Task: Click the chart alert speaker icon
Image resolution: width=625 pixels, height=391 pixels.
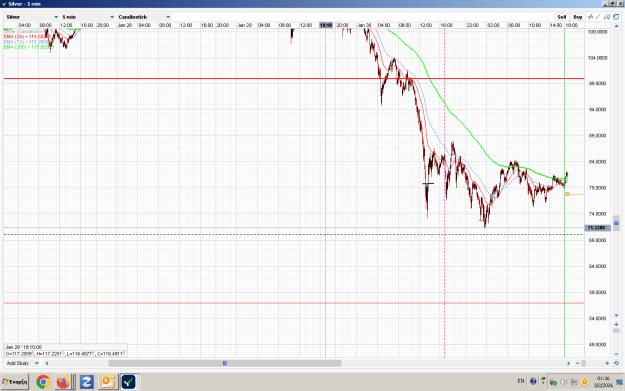Action: (x=607, y=17)
